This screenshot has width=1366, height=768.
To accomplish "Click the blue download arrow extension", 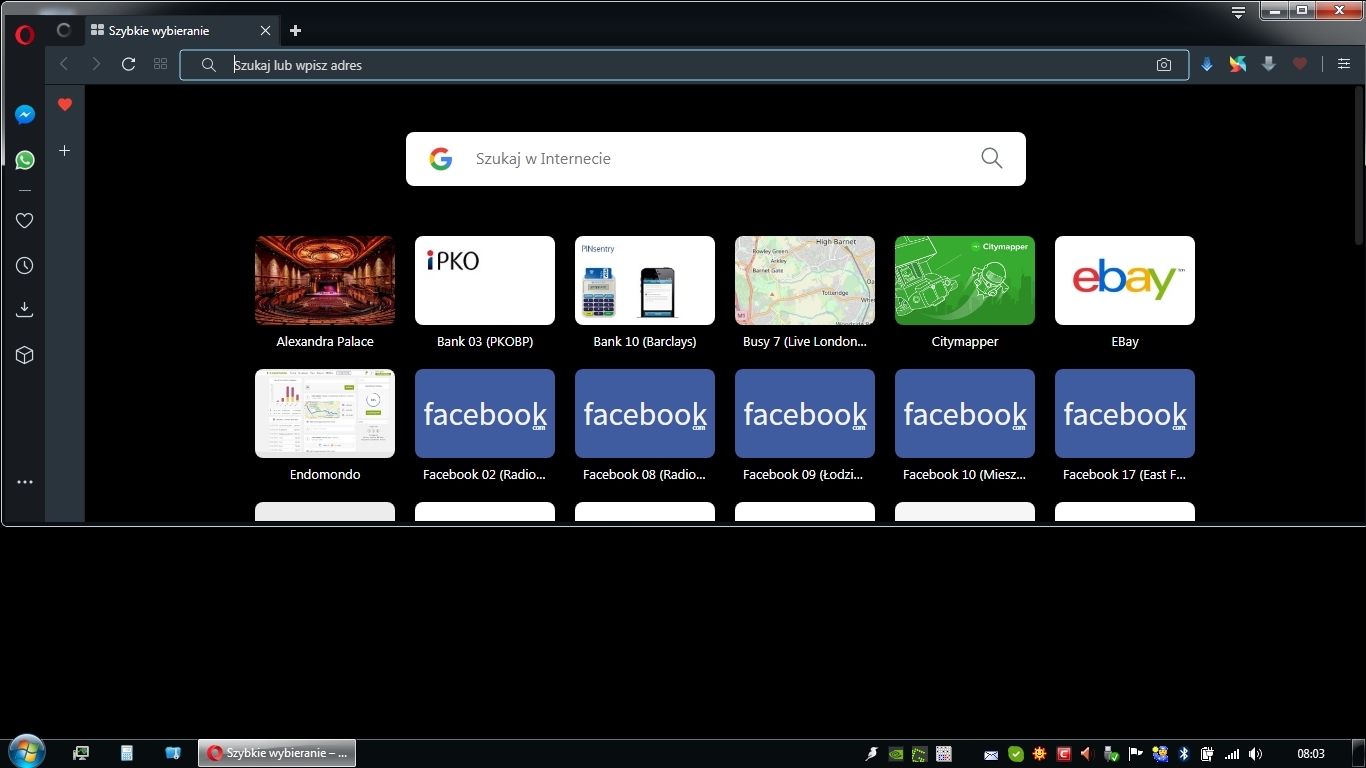I will click(x=1207, y=64).
